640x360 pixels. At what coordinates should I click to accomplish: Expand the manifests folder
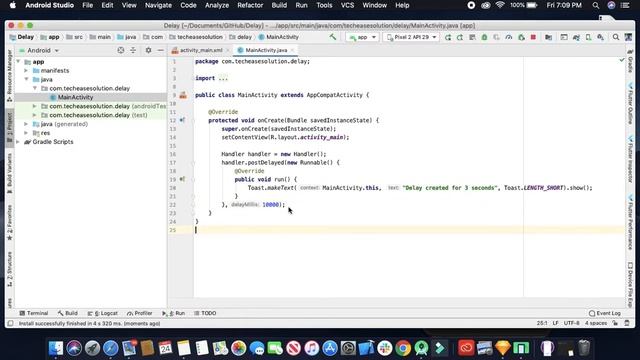pos(26,71)
